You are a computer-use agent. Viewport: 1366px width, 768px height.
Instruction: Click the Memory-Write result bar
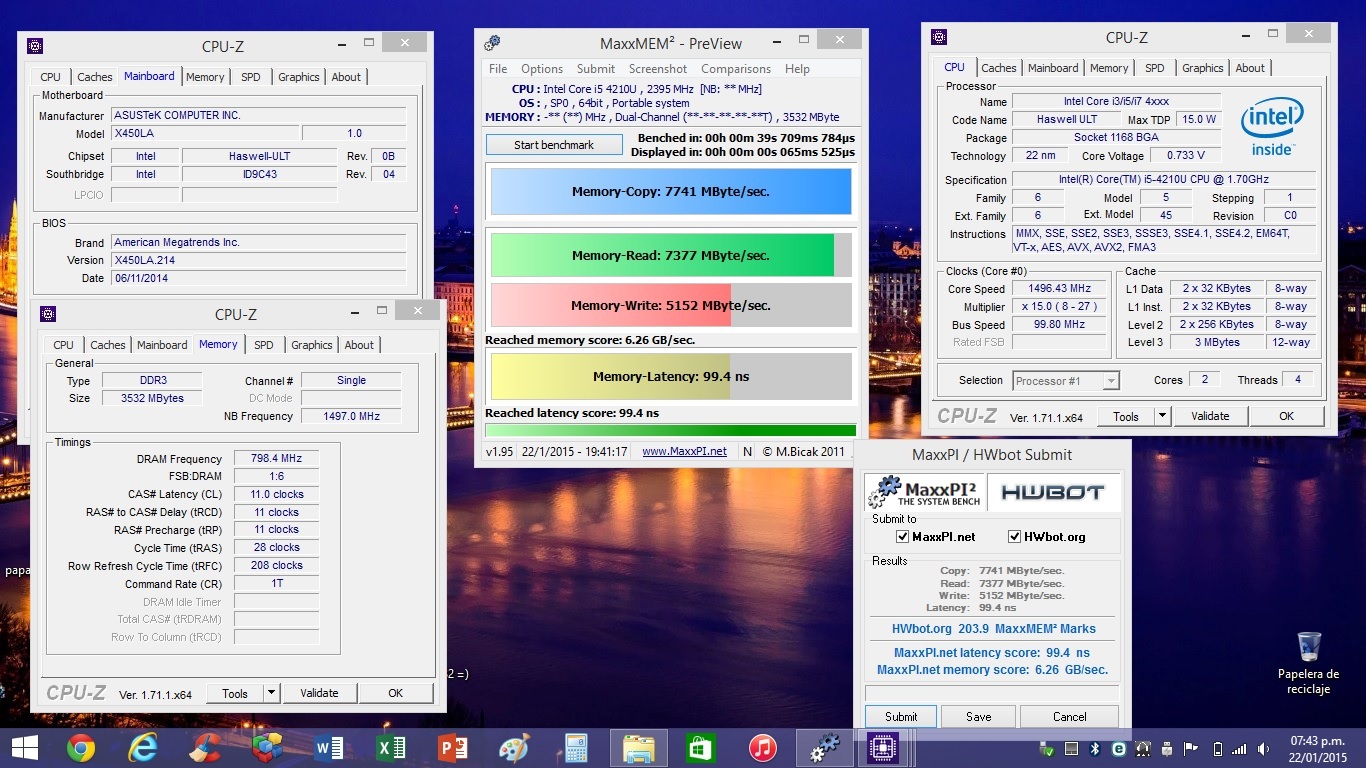click(x=671, y=305)
